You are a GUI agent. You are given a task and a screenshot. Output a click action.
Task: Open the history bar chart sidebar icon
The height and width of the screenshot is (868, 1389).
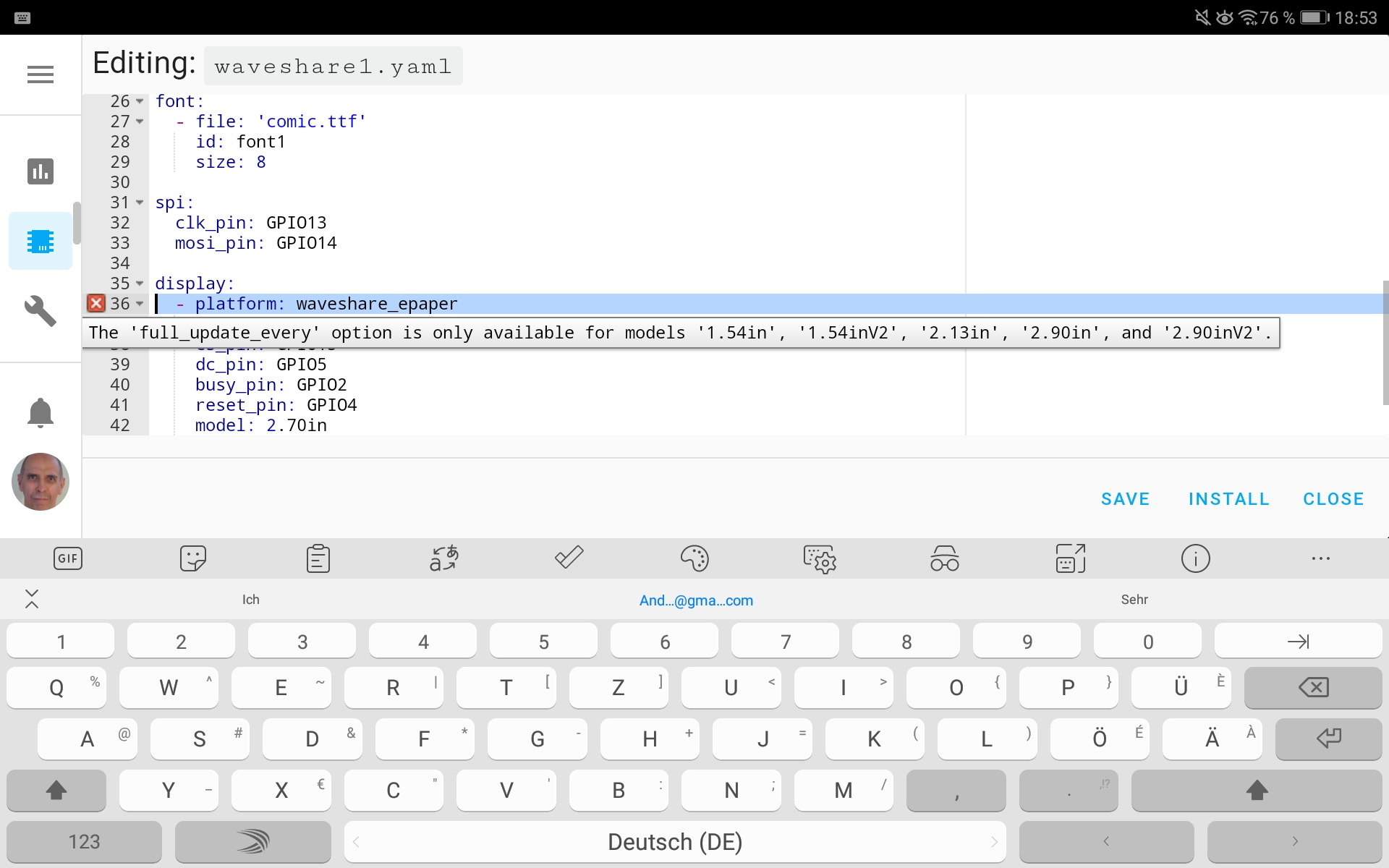40,171
